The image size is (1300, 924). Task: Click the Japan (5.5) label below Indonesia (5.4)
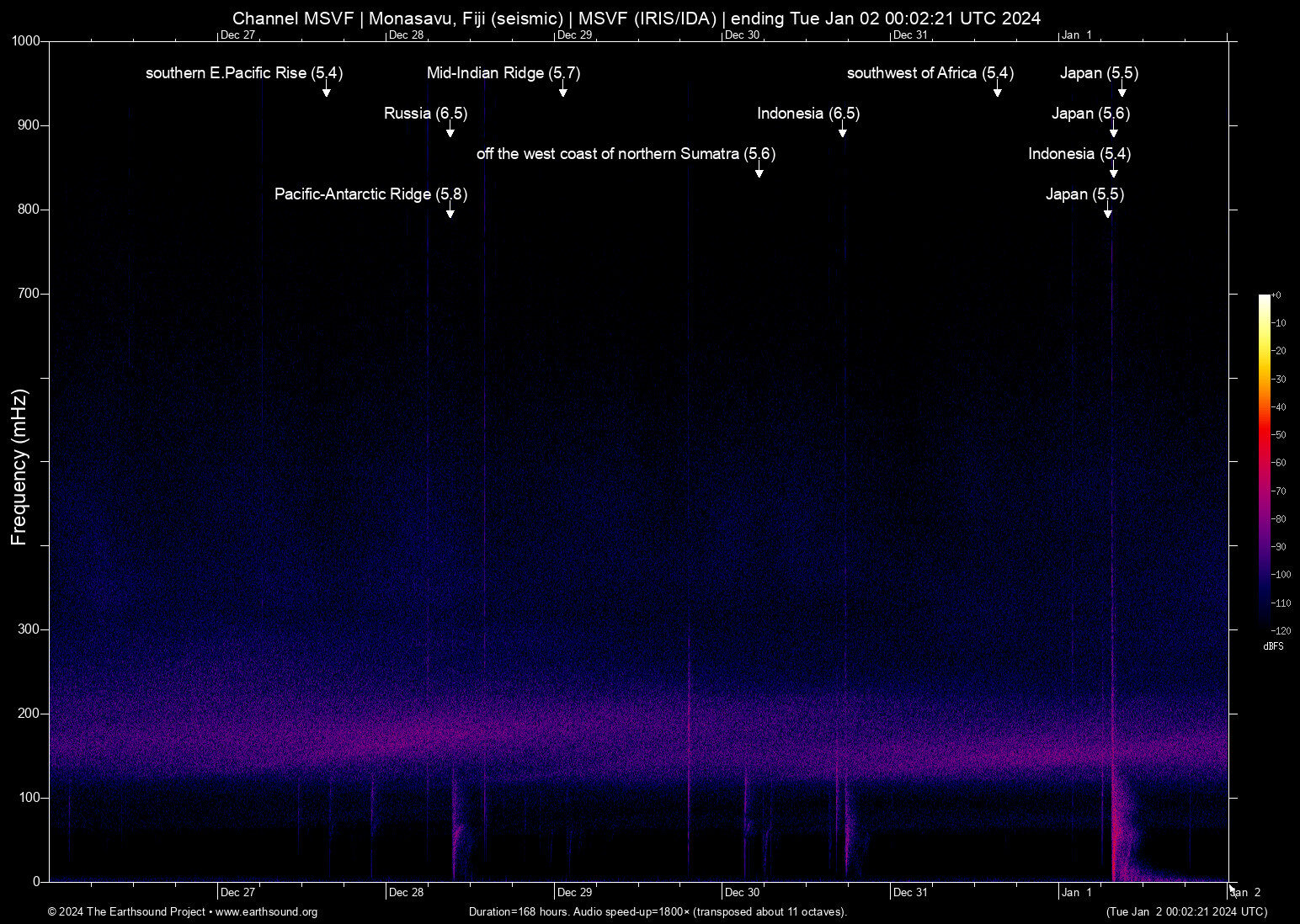tap(1084, 194)
